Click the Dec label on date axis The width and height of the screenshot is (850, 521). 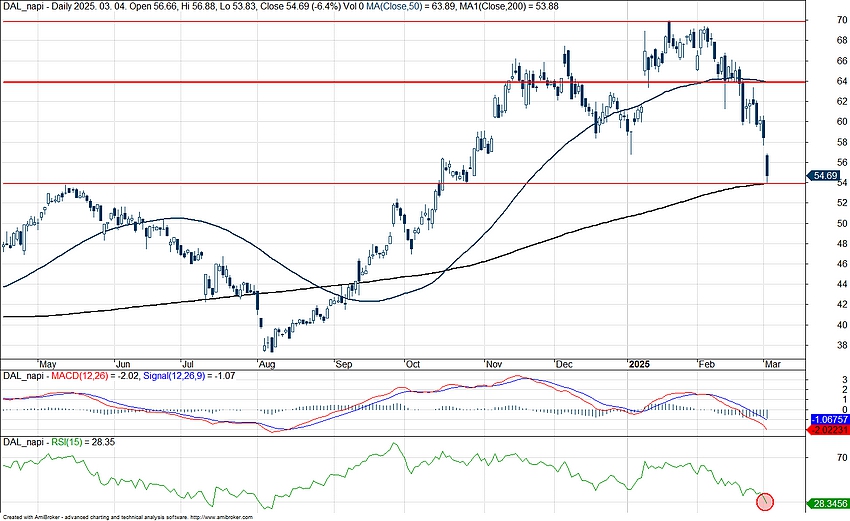tap(564, 364)
